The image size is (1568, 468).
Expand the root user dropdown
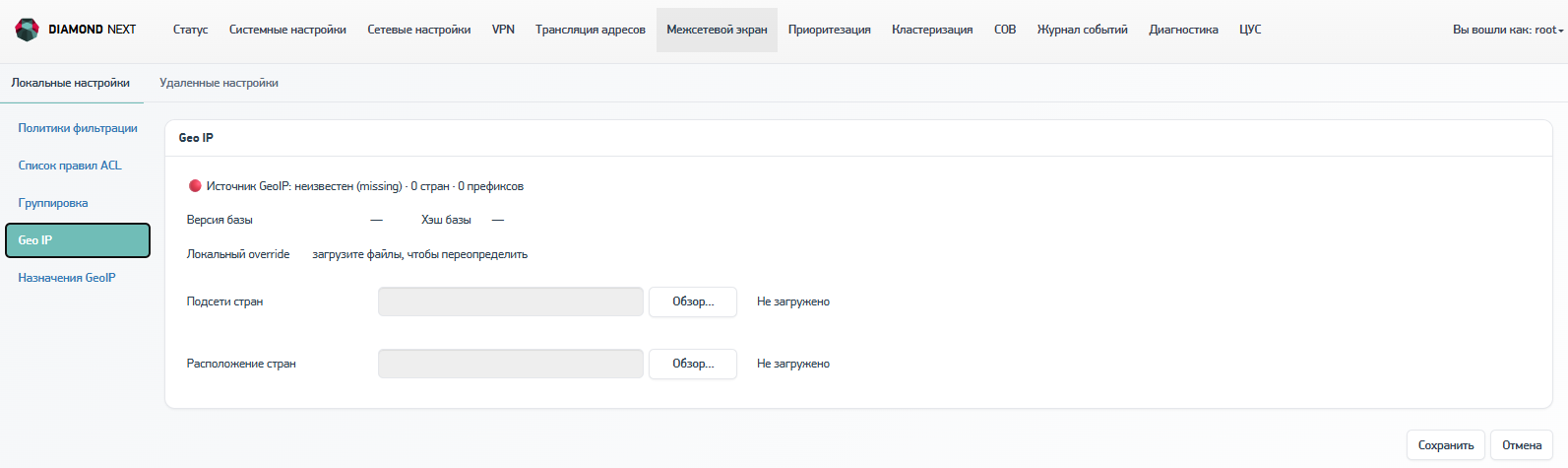tap(1508, 30)
